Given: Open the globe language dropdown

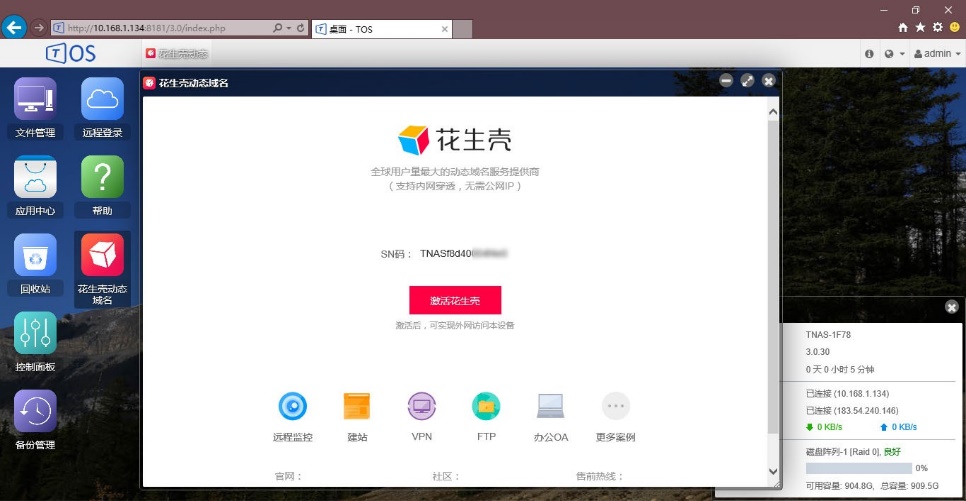Looking at the screenshot, I should pos(894,54).
